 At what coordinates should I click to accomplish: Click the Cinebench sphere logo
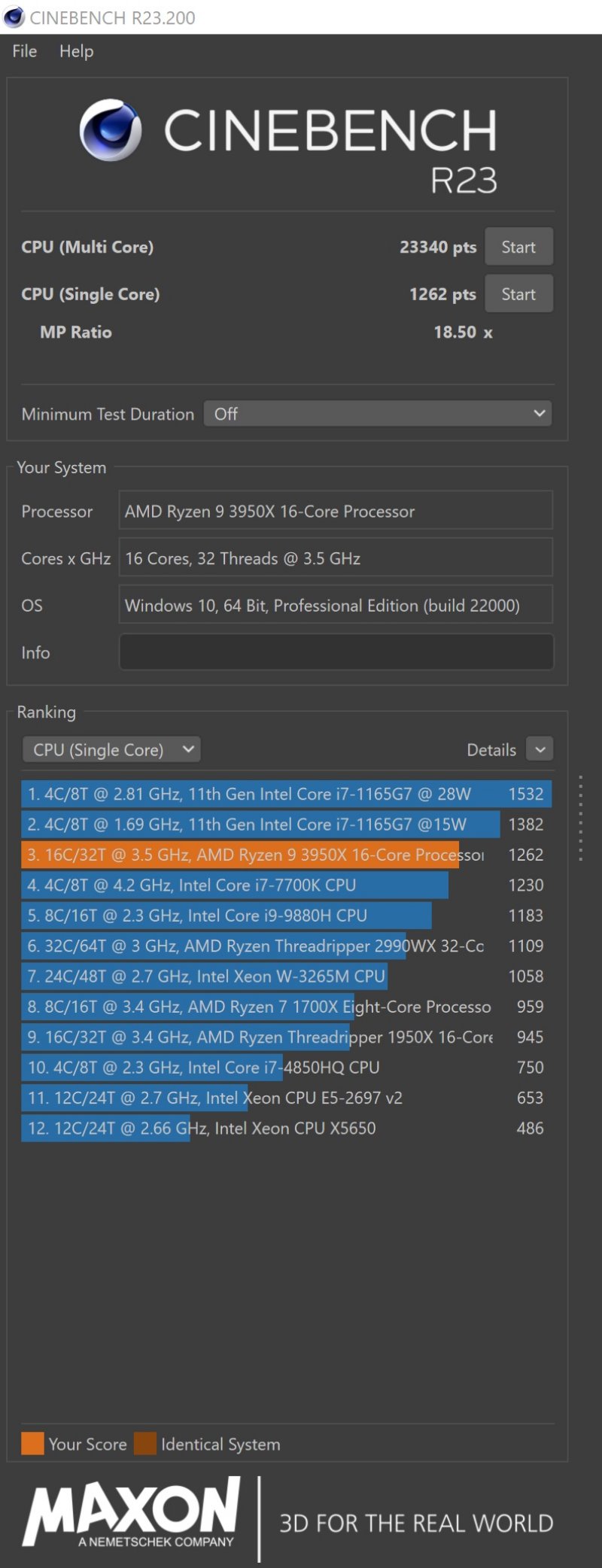(x=111, y=130)
